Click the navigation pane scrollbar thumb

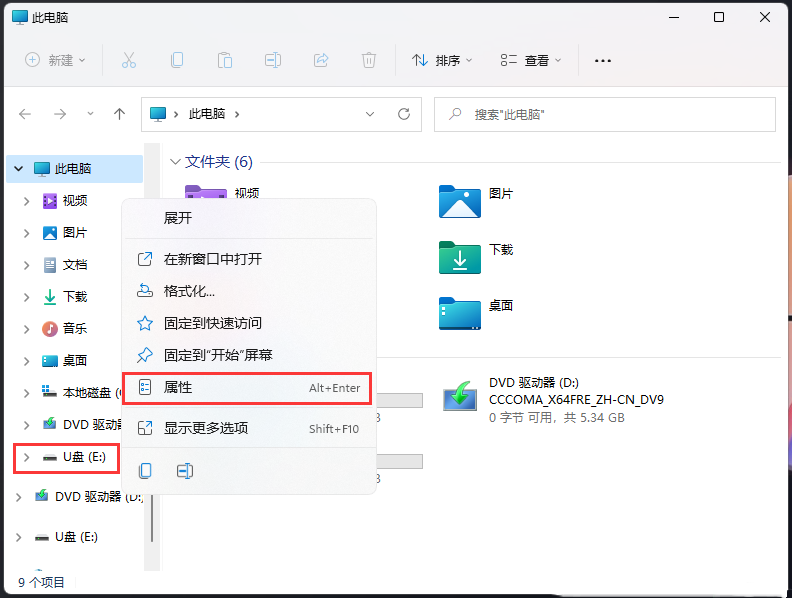point(152,518)
